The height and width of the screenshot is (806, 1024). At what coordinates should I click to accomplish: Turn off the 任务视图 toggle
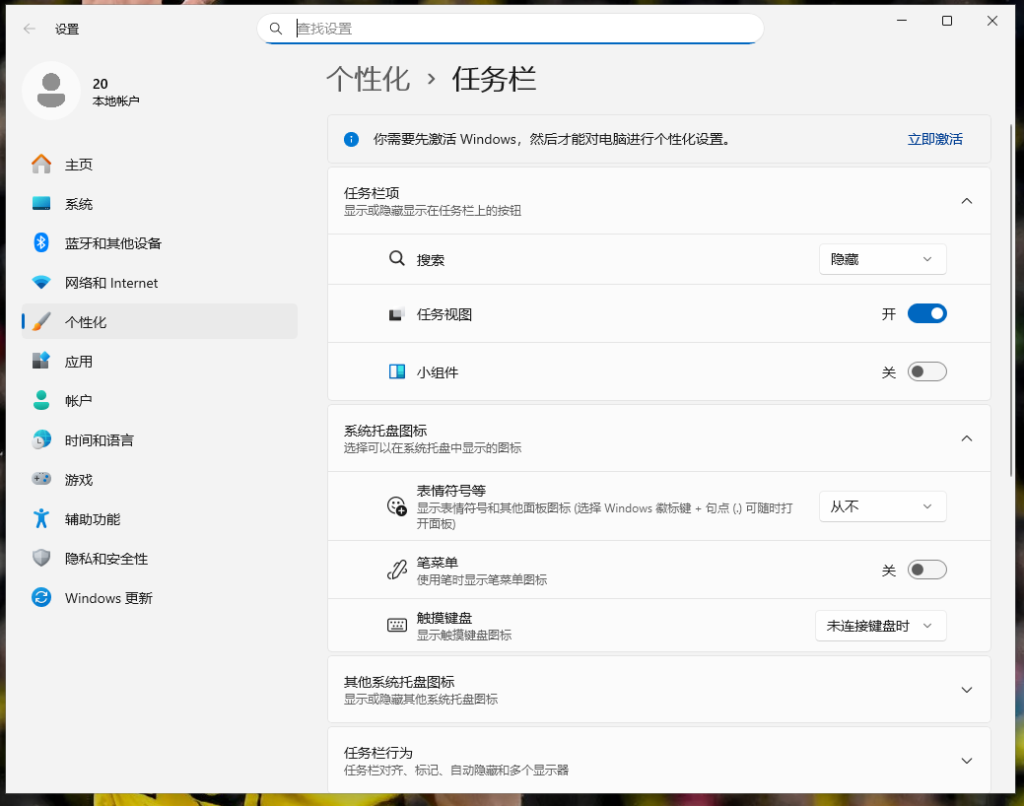(x=927, y=314)
